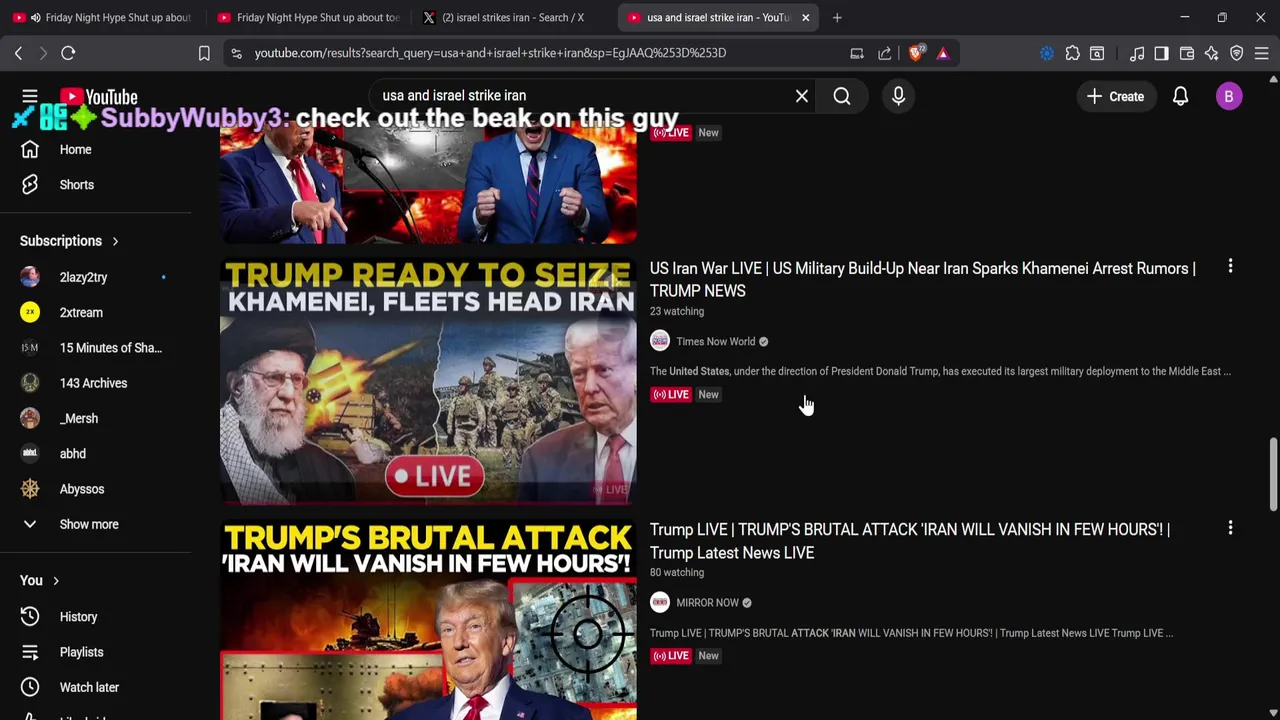Switch to israel strikes iran X tab
This screenshot has width=1280, height=720.
(x=512, y=17)
